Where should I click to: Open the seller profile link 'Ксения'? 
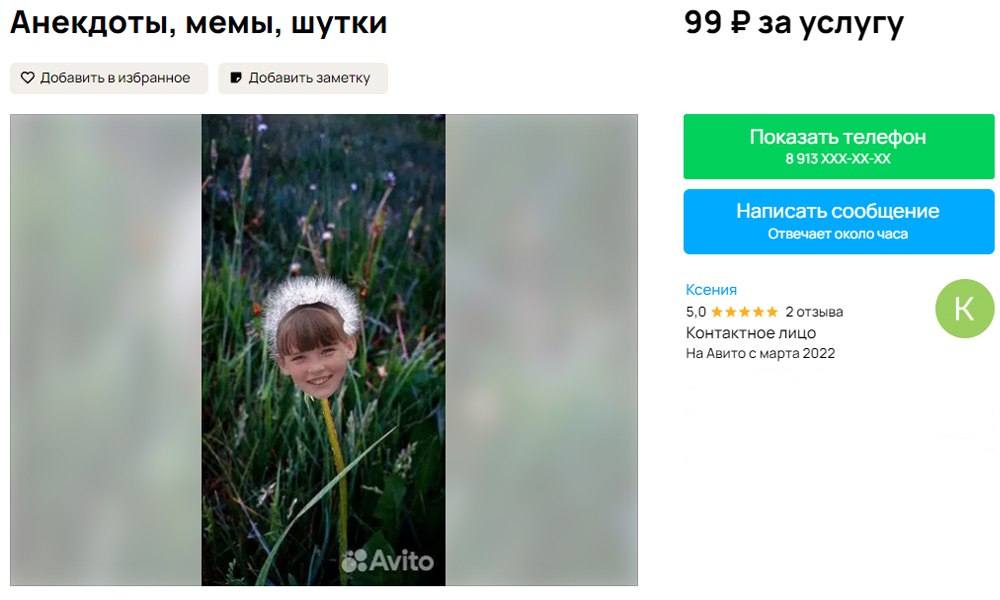click(711, 289)
